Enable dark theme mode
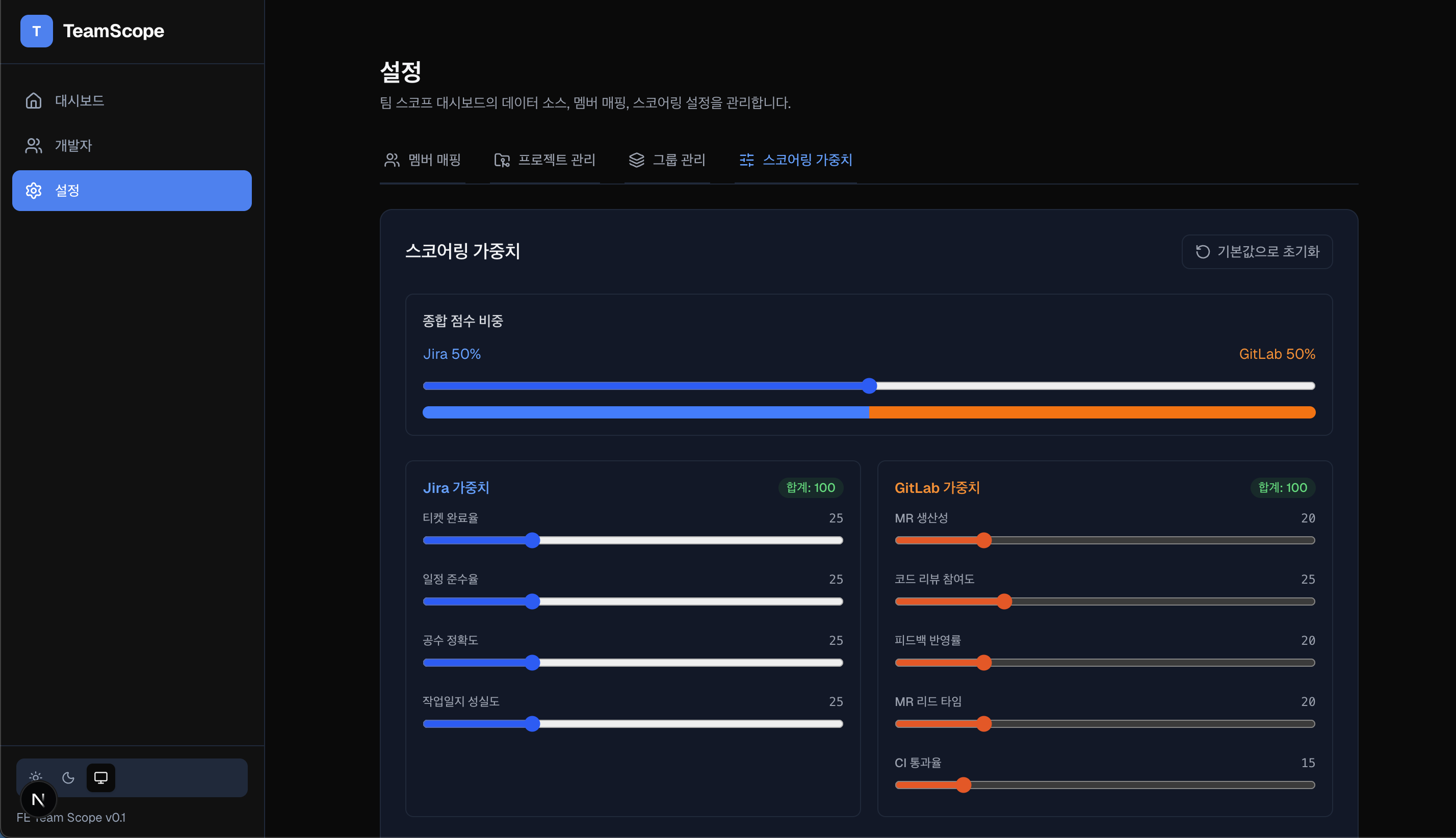This screenshot has width=1456, height=838. [x=68, y=777]
